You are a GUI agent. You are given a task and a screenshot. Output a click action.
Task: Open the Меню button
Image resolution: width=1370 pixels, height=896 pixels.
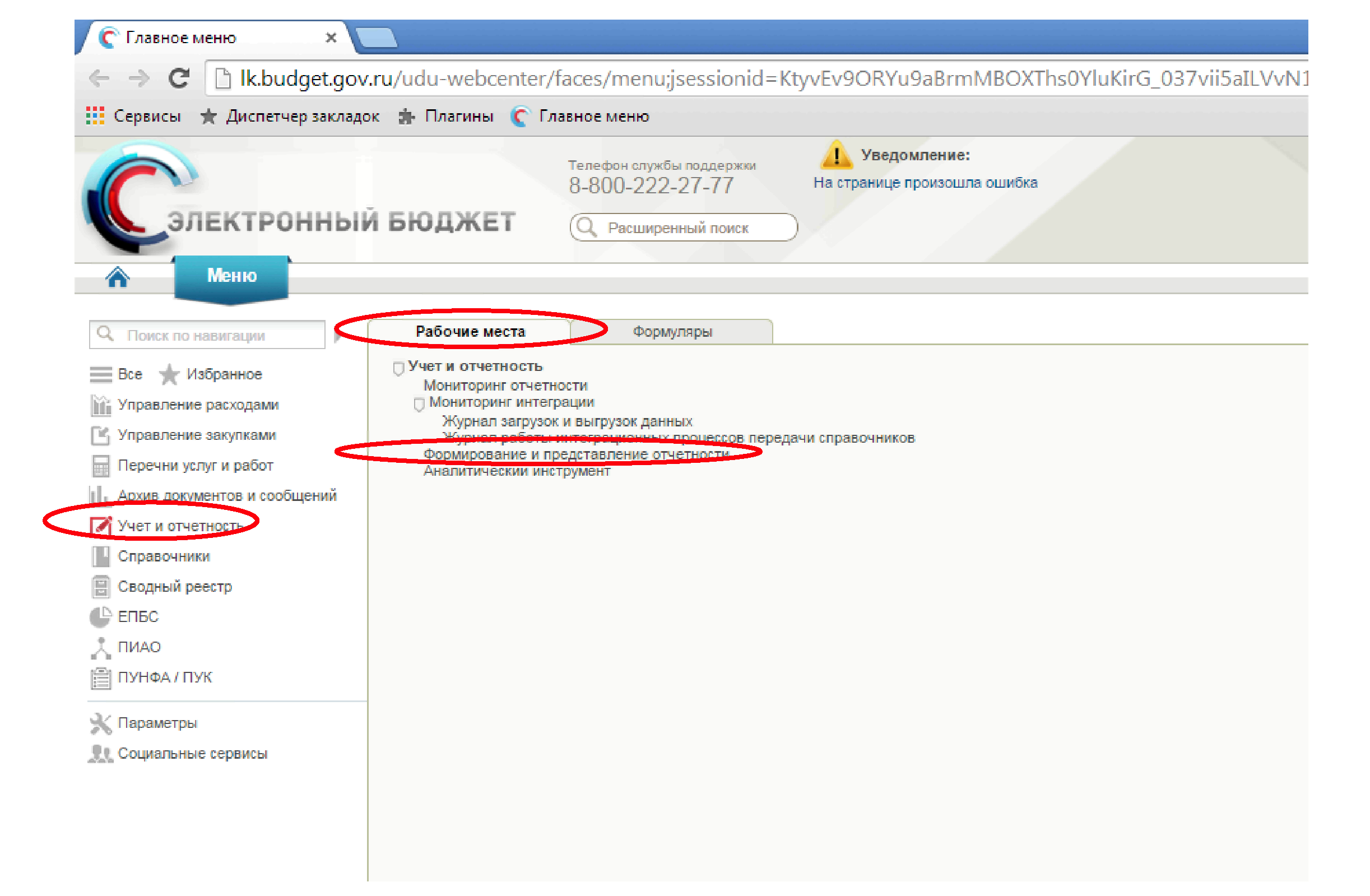click(x=231, y=276)
